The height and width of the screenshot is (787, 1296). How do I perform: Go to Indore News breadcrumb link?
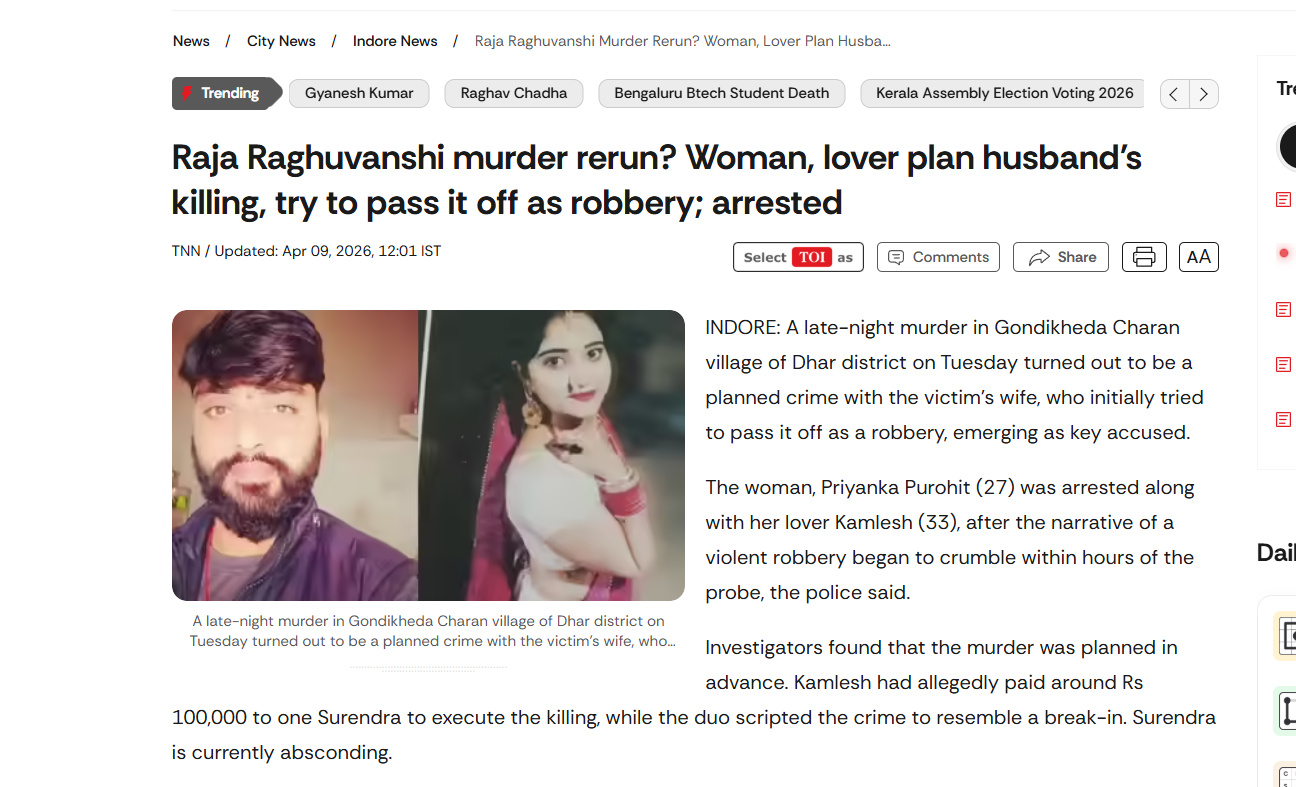pos(395,41)
